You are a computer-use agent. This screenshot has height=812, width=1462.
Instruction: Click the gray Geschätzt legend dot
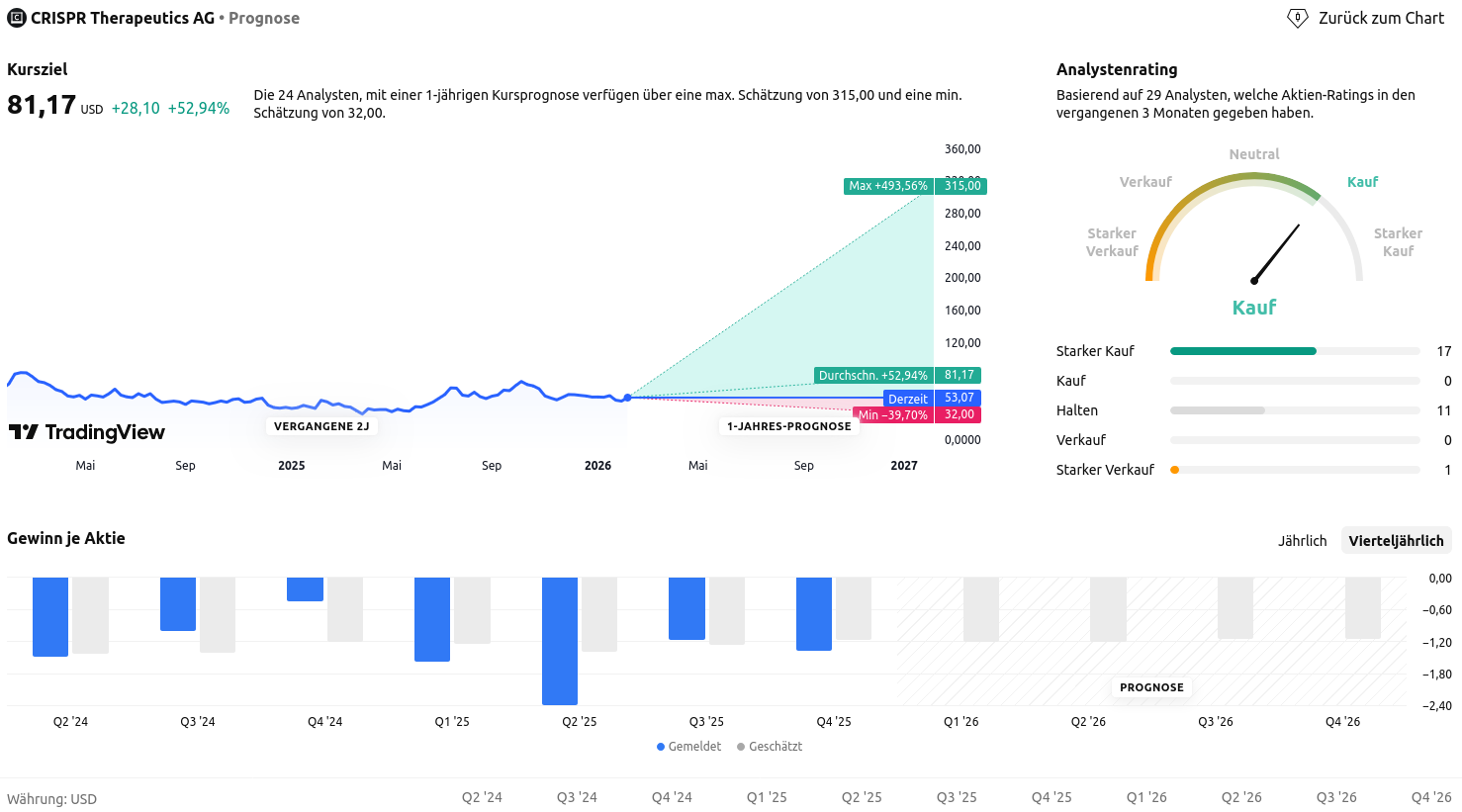741,747
